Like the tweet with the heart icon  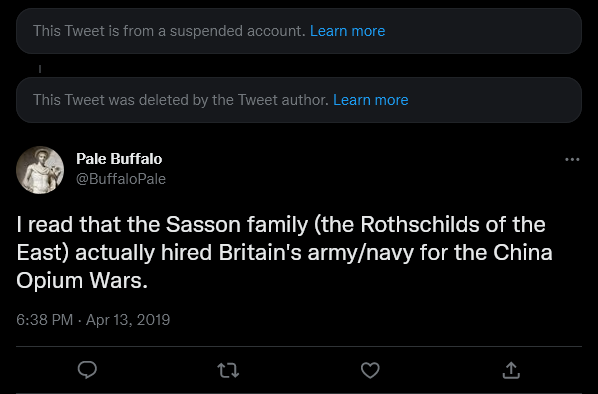tap(370, 370)
